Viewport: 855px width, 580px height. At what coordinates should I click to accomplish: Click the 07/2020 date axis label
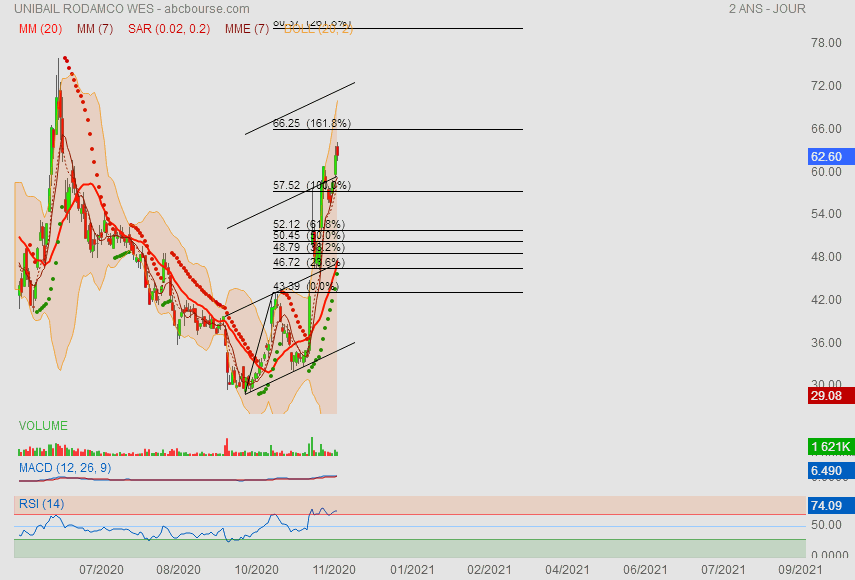101,570
